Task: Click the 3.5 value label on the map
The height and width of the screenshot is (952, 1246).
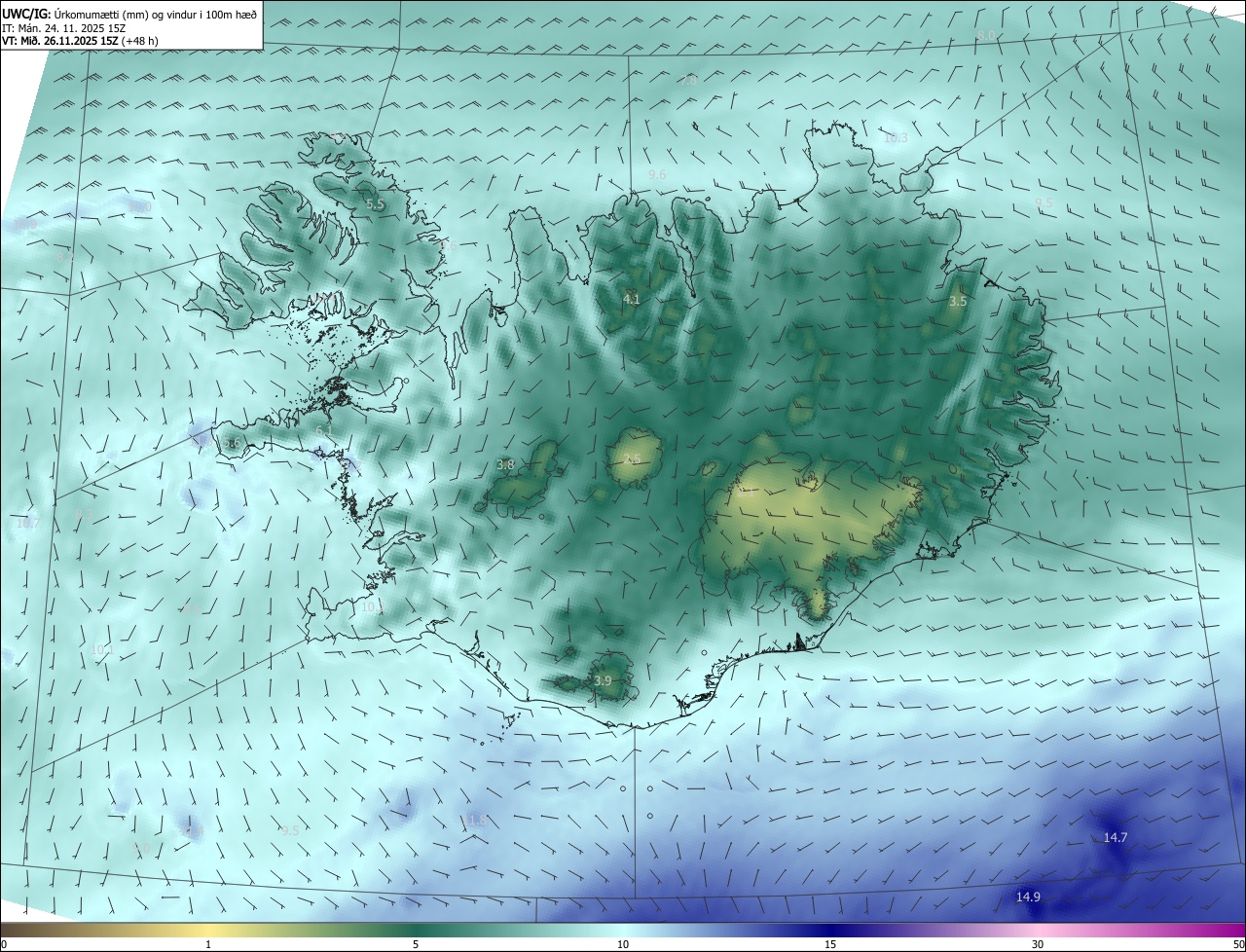Action: click(x=958, y=302)
